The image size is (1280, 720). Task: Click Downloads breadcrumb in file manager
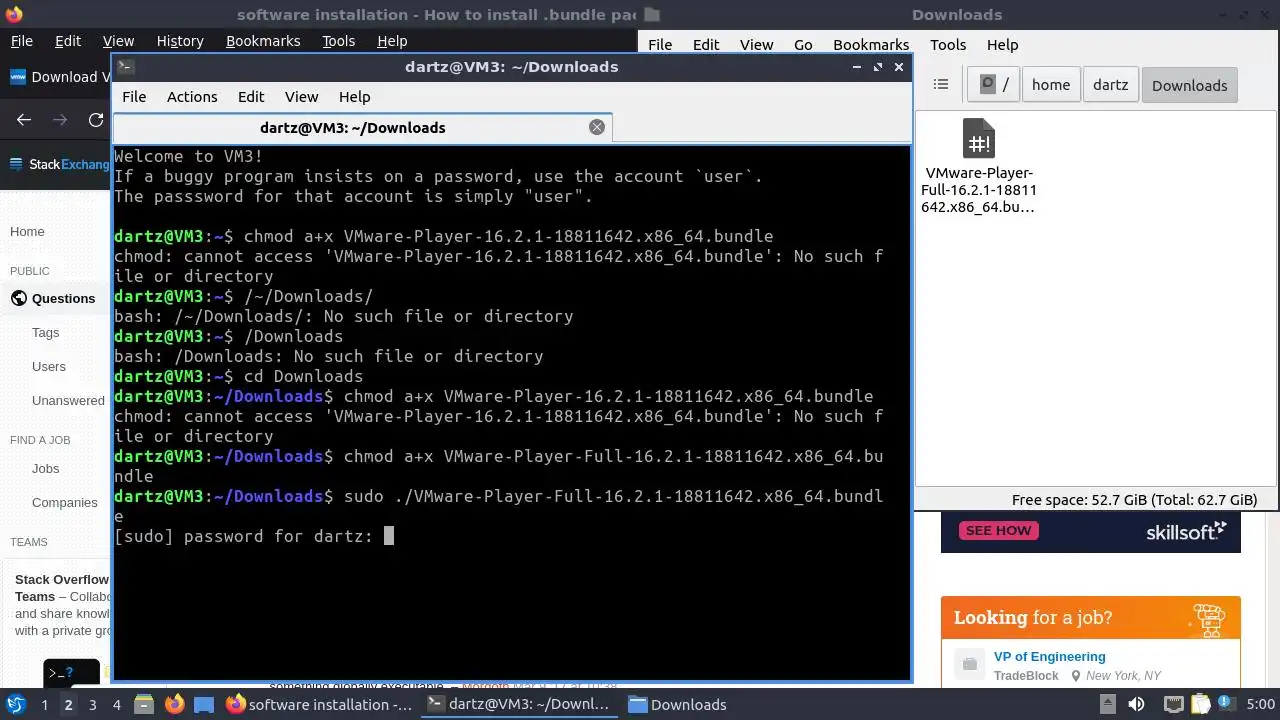(x=1189, y=85)
